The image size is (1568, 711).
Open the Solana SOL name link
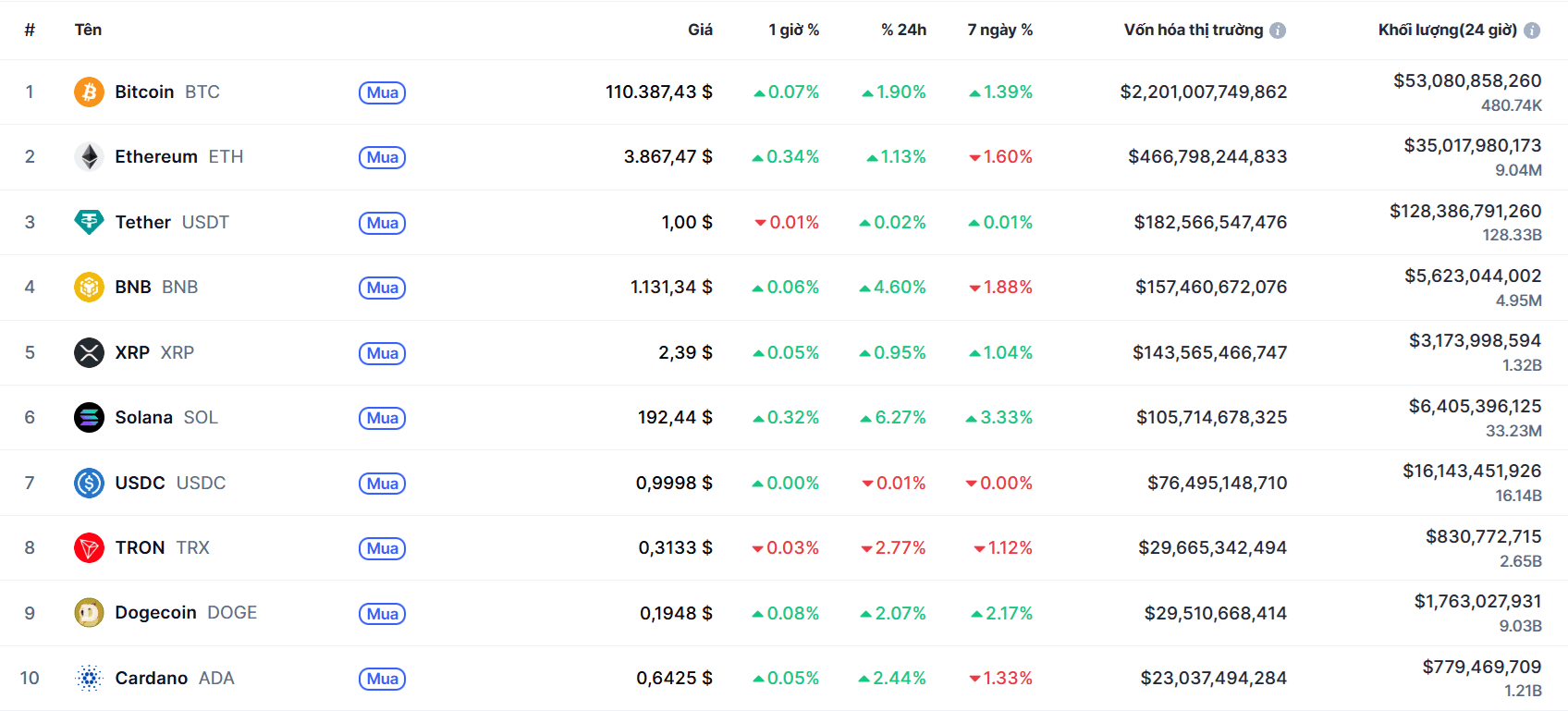(166, 418)
